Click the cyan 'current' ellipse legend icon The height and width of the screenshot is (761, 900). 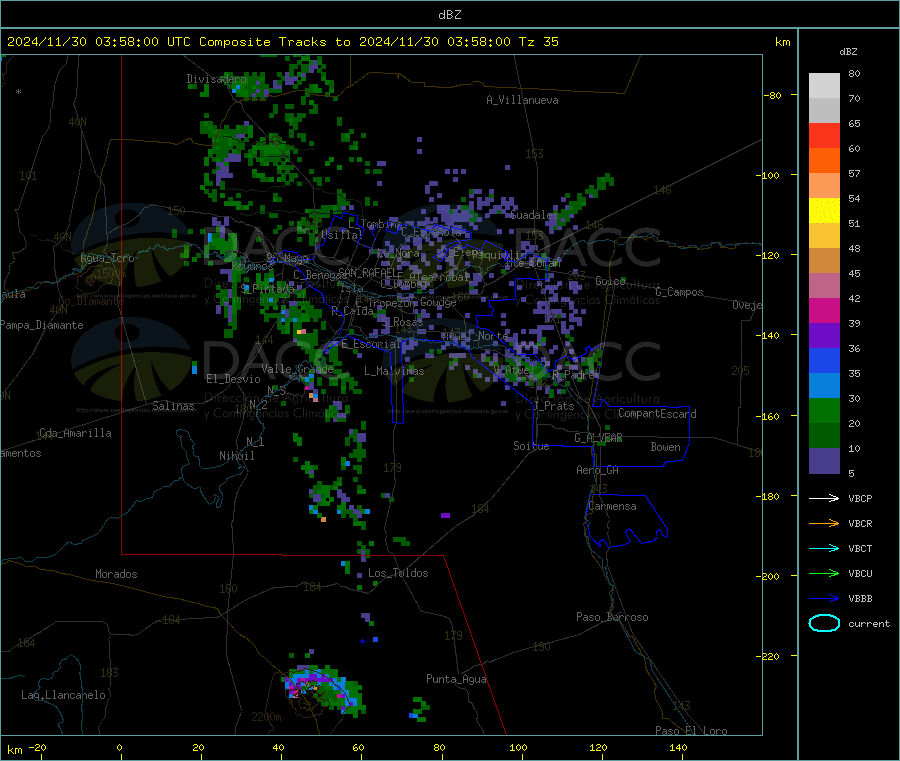click(x=824, y=623)
